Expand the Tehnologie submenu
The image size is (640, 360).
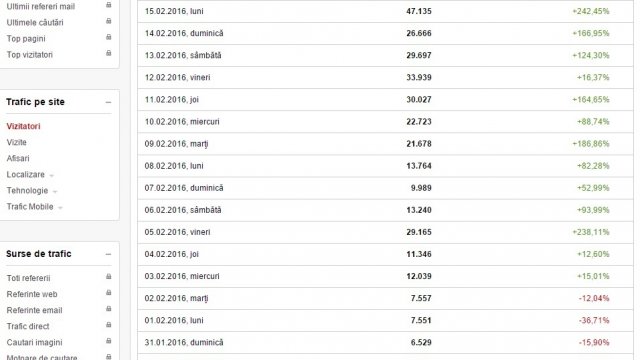55,191
